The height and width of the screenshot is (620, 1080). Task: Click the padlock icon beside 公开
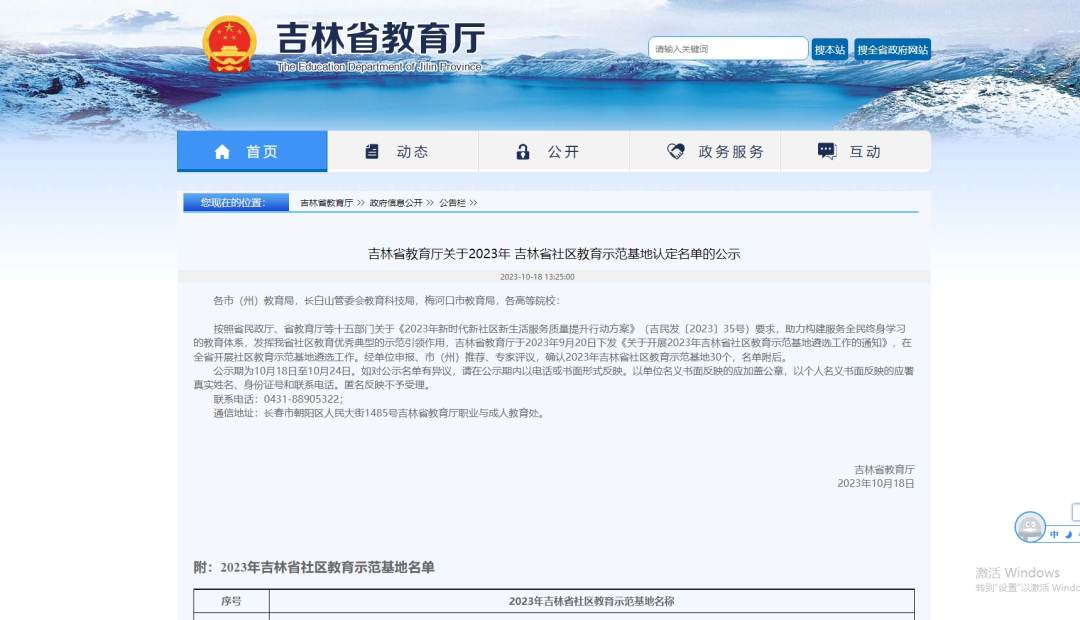(x=523, y=150)
